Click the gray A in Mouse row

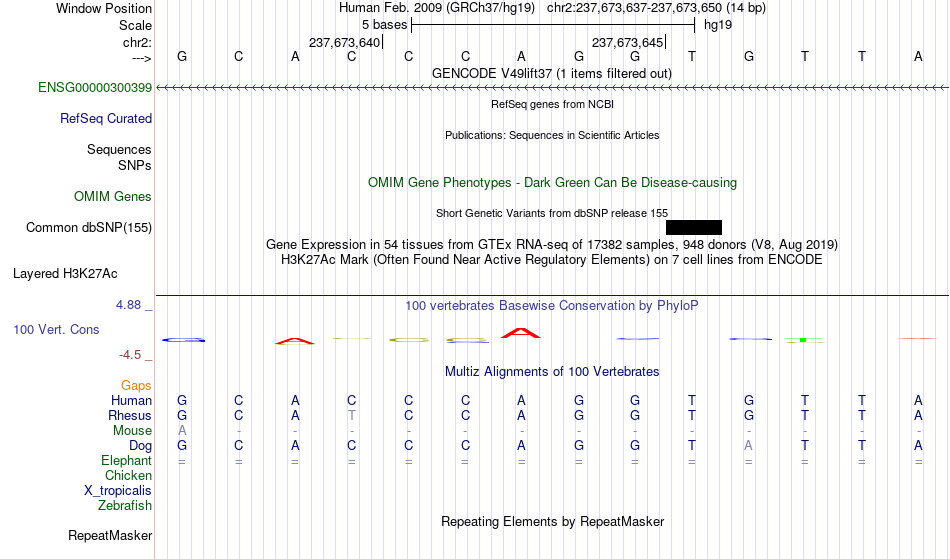(x=182, y=431)
